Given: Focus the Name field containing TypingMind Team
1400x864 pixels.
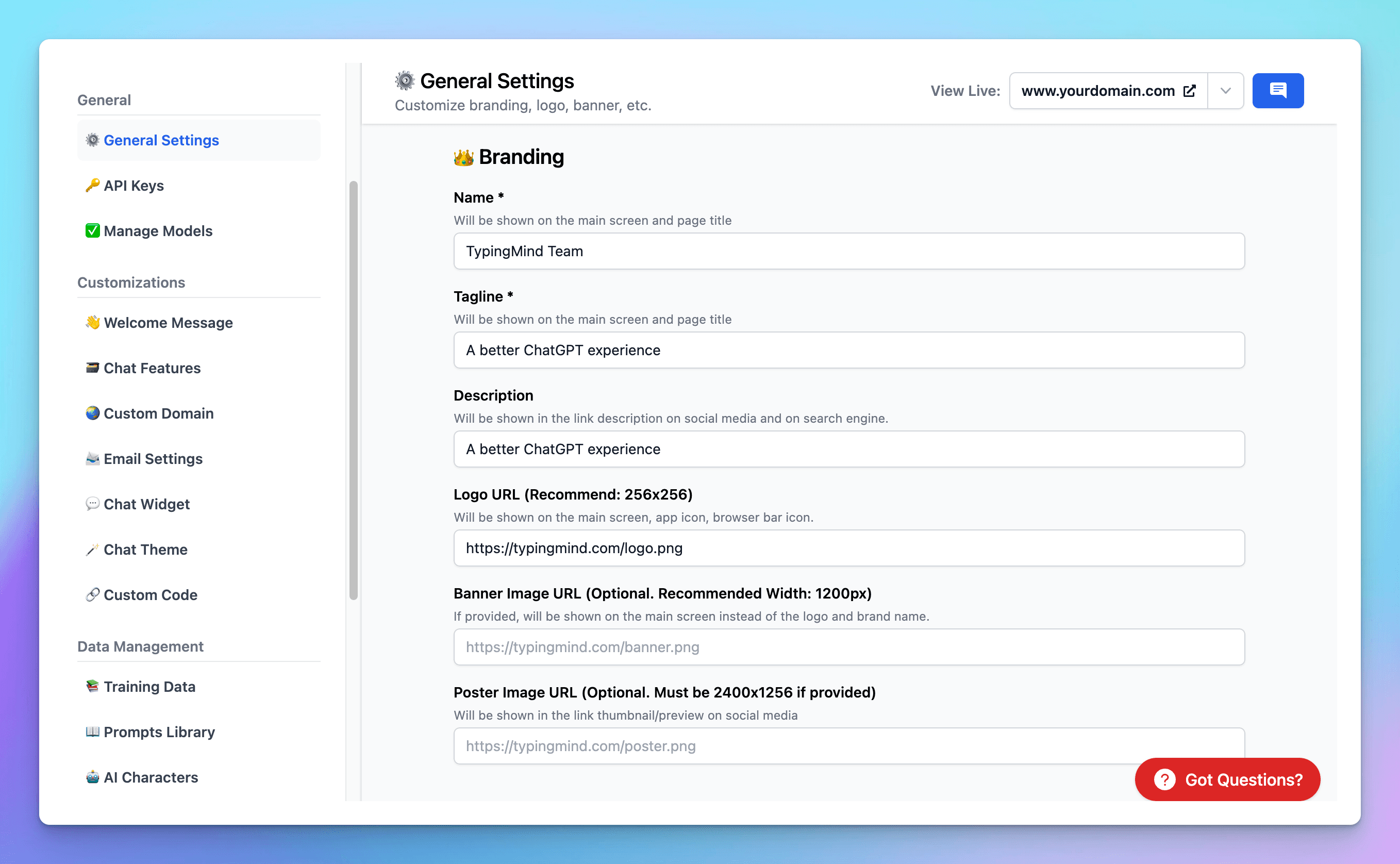Looking at the screenshot, I should [848, 252].
